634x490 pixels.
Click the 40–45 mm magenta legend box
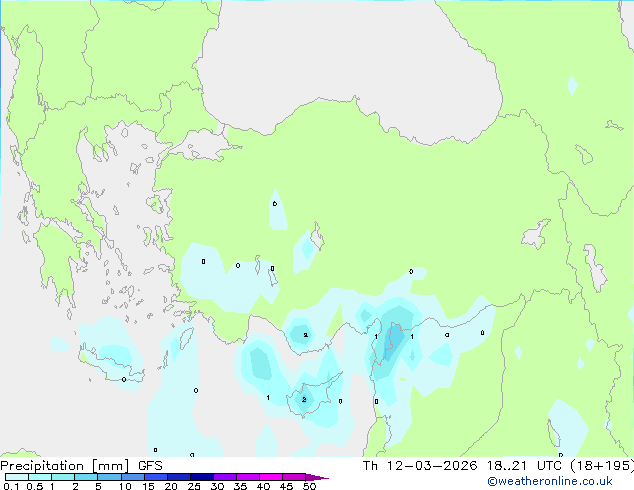pos(271,477)
